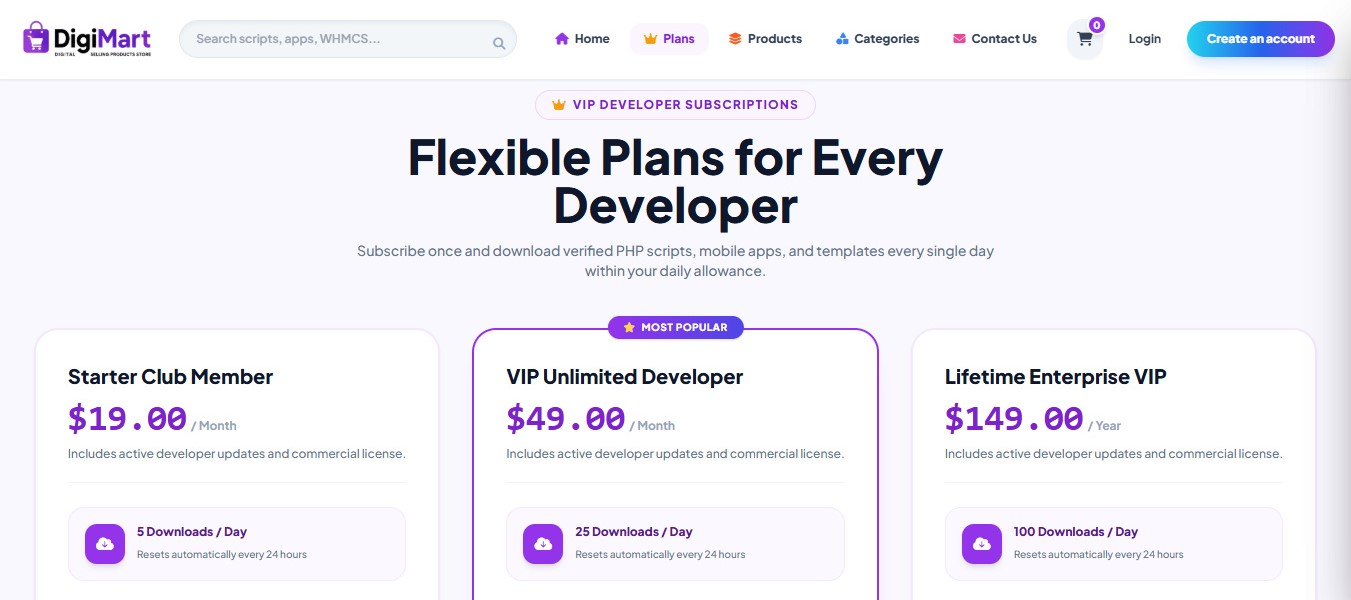
Task: Open the Products menu item
Action: click(x=765, y=39)
